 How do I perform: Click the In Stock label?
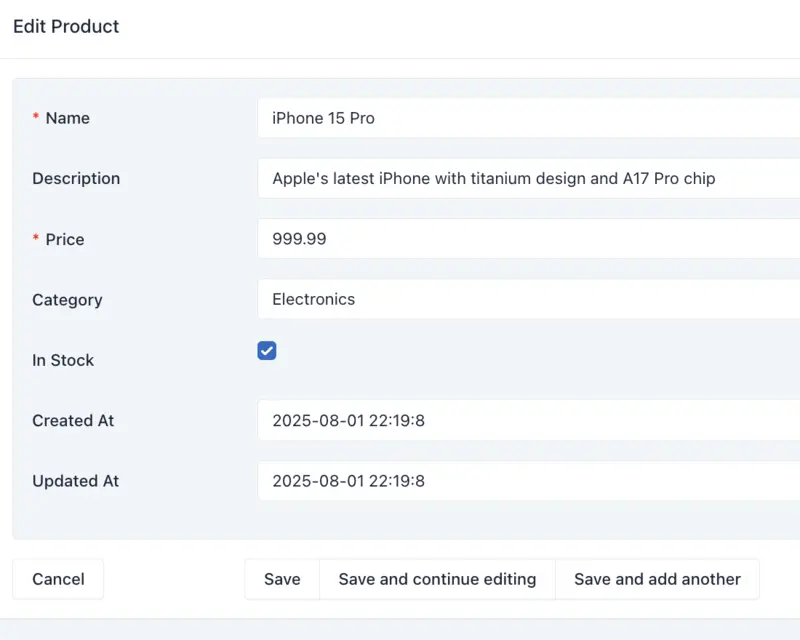coord(63,360)
